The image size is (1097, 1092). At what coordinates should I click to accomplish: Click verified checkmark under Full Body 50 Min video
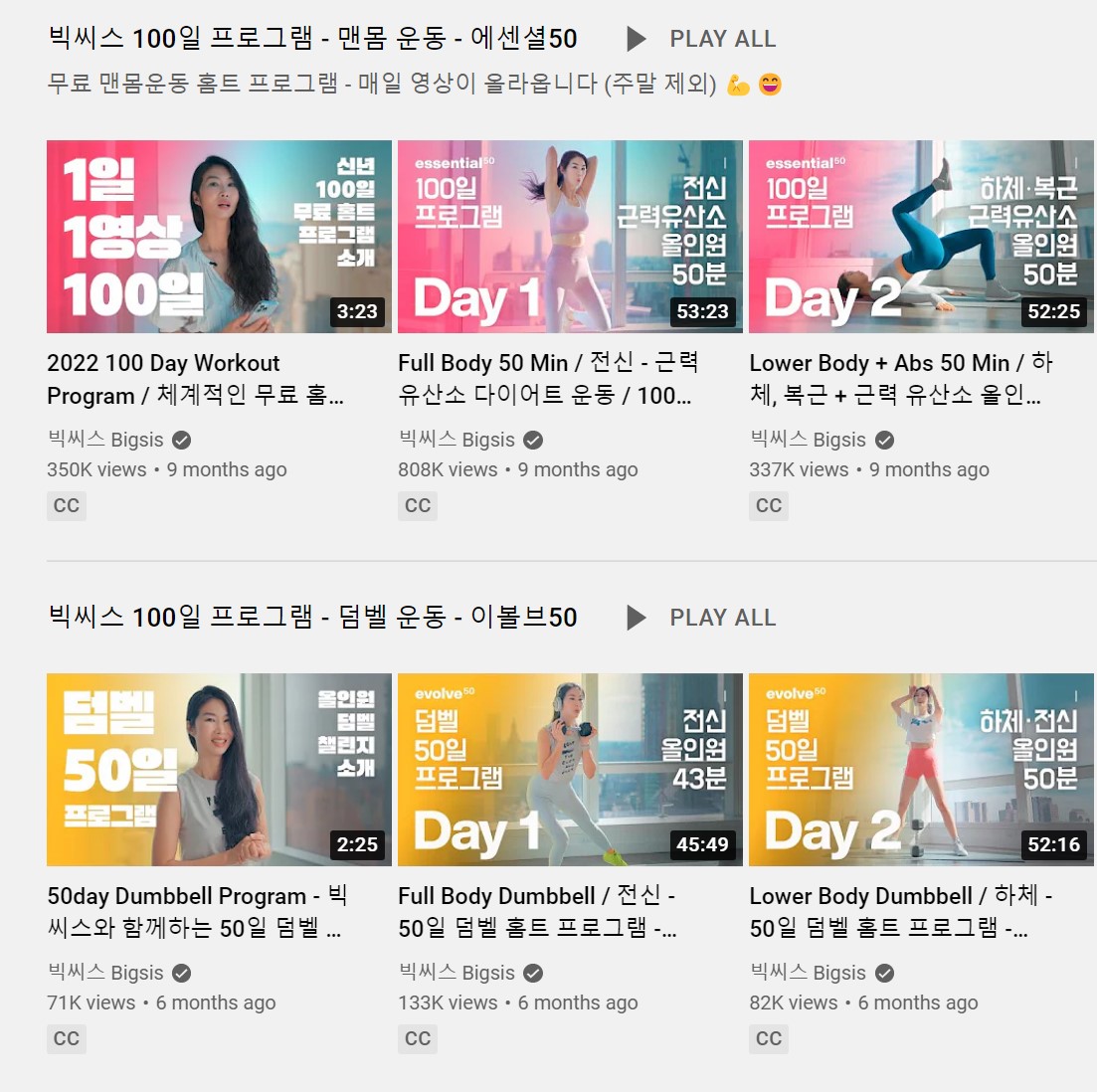pos(533,440)
